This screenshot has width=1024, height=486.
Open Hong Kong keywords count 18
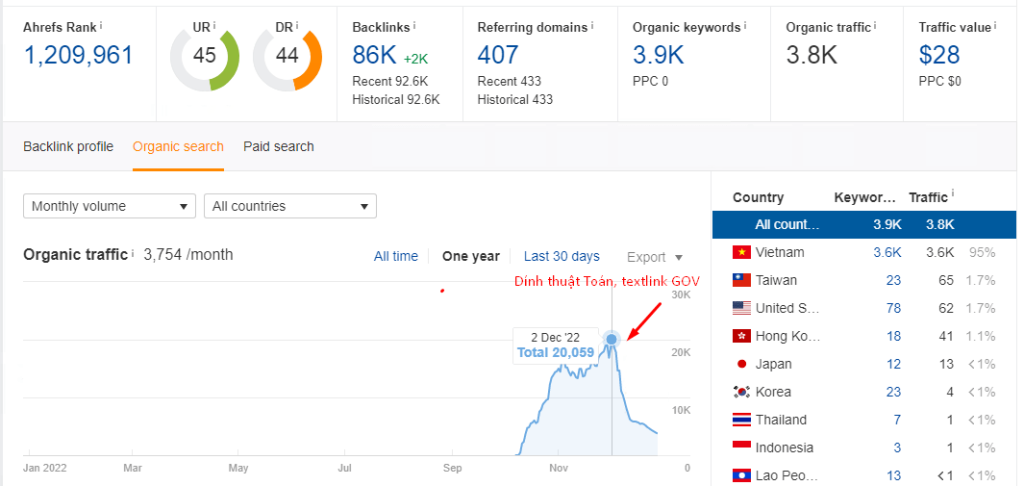point(893,336)
